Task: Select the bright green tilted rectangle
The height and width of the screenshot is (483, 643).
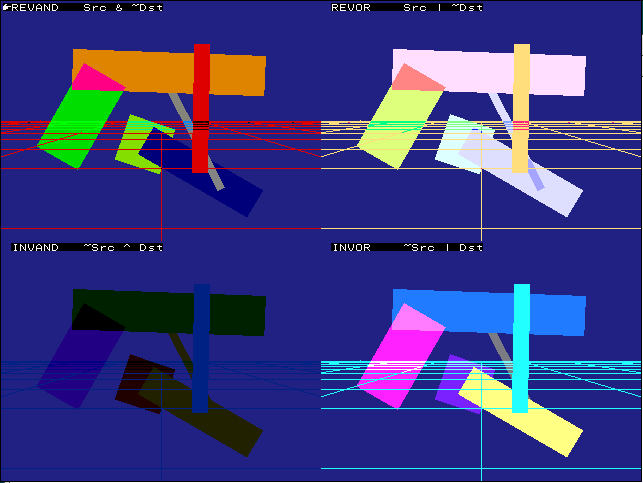Action: pos(76,125)
